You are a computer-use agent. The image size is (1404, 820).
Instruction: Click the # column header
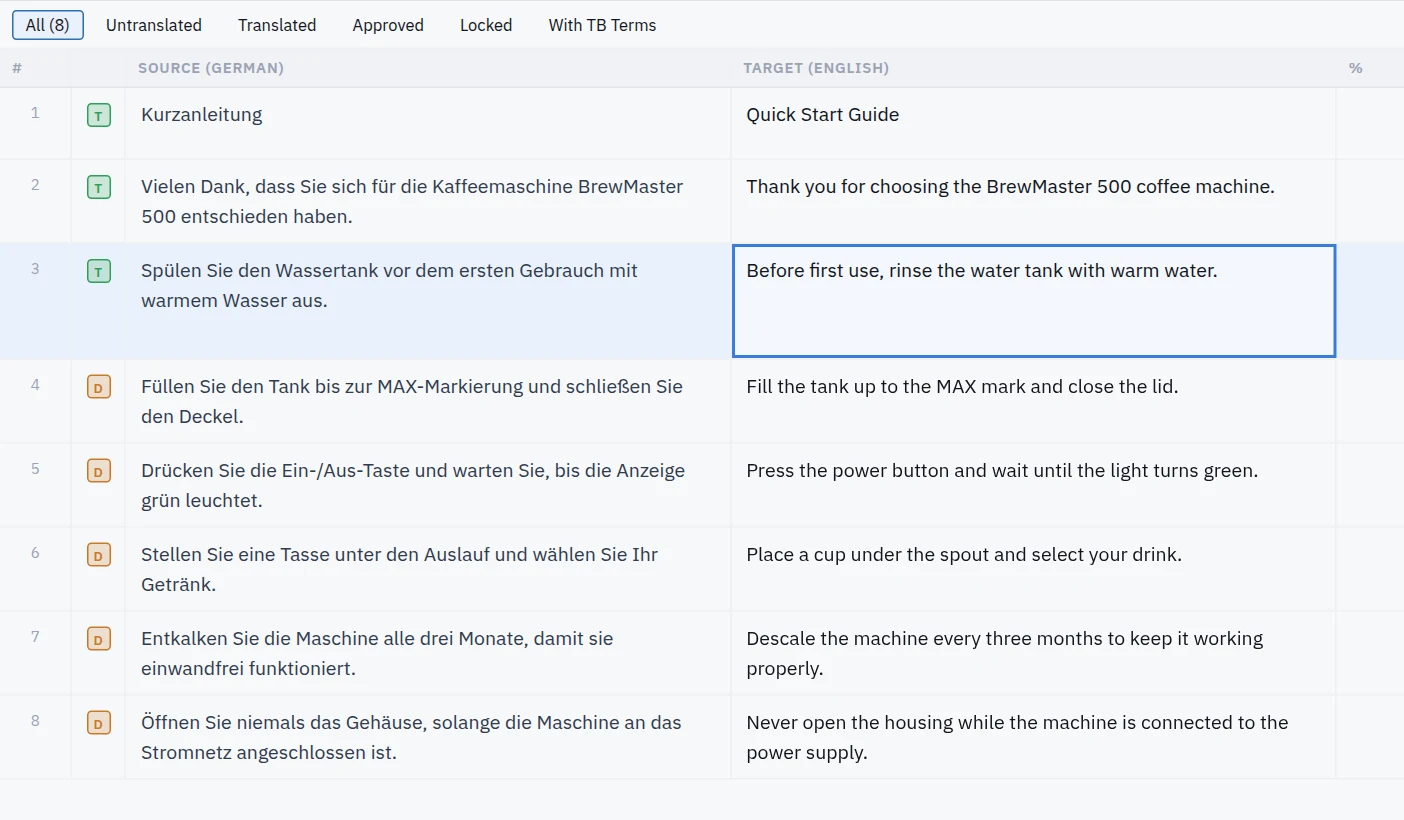point(17,68)
